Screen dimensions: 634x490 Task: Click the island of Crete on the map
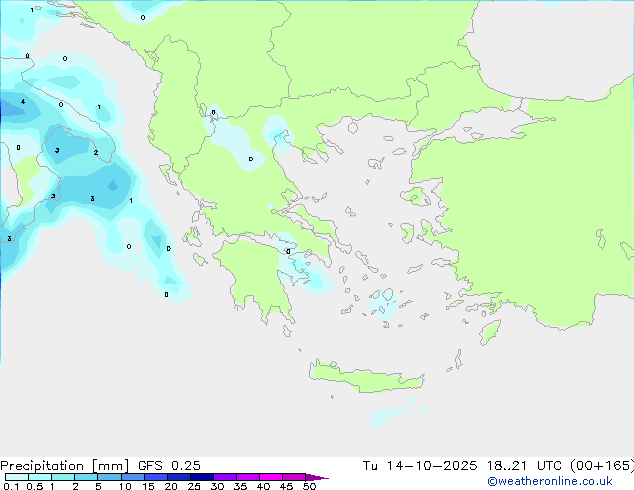(x=366, y=378)
